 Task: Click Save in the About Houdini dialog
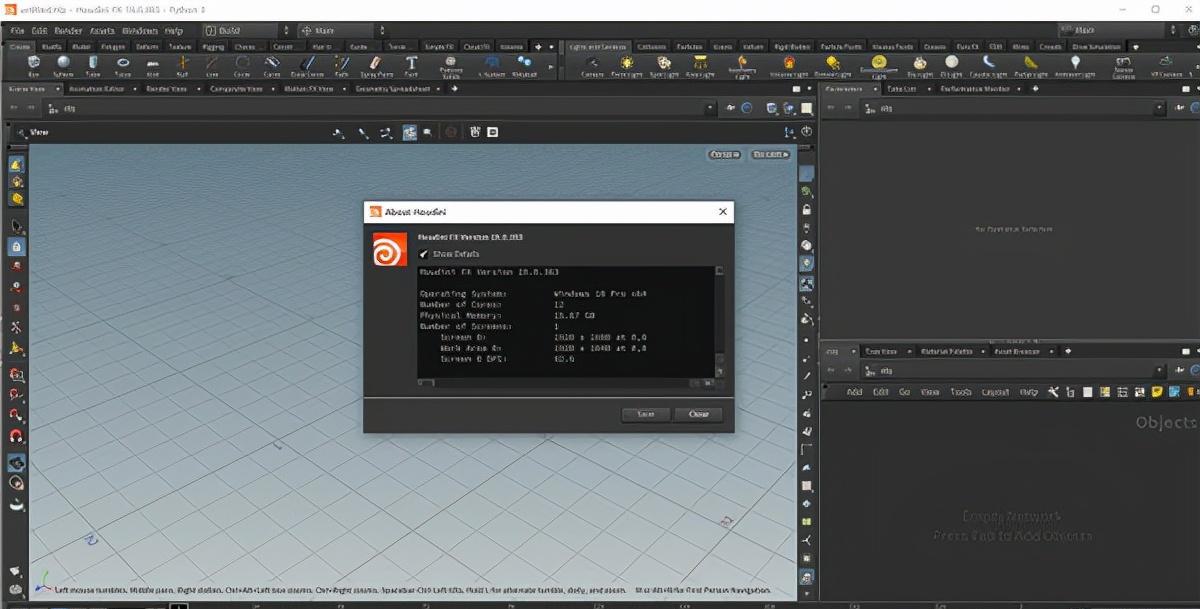[645, 414]
